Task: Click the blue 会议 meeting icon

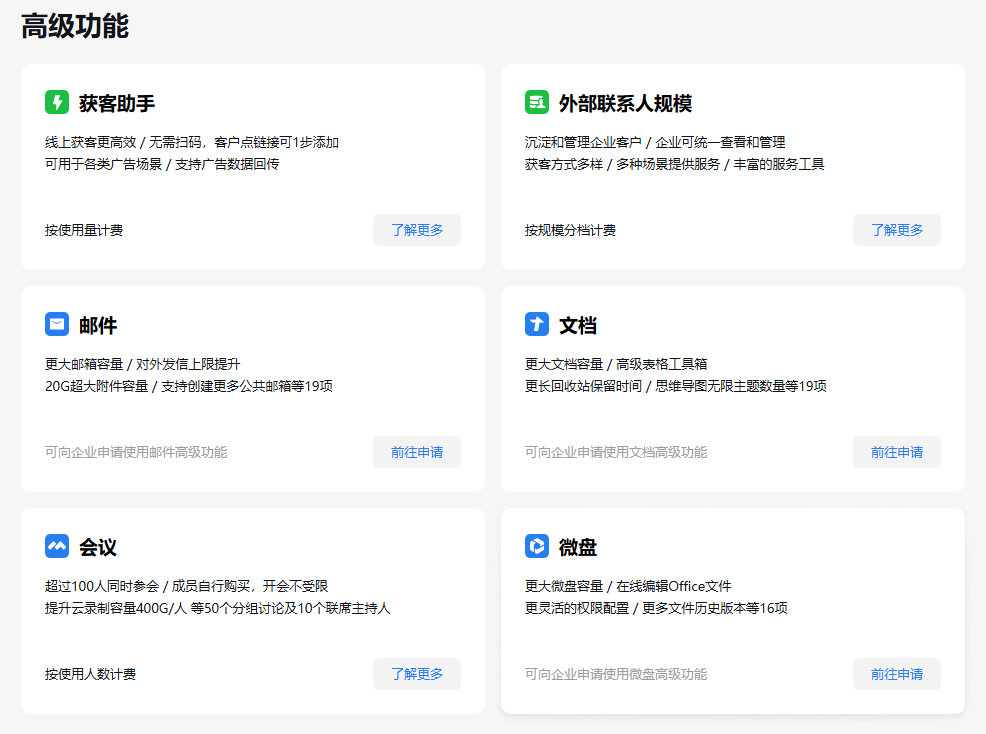Action: point(57,546)
